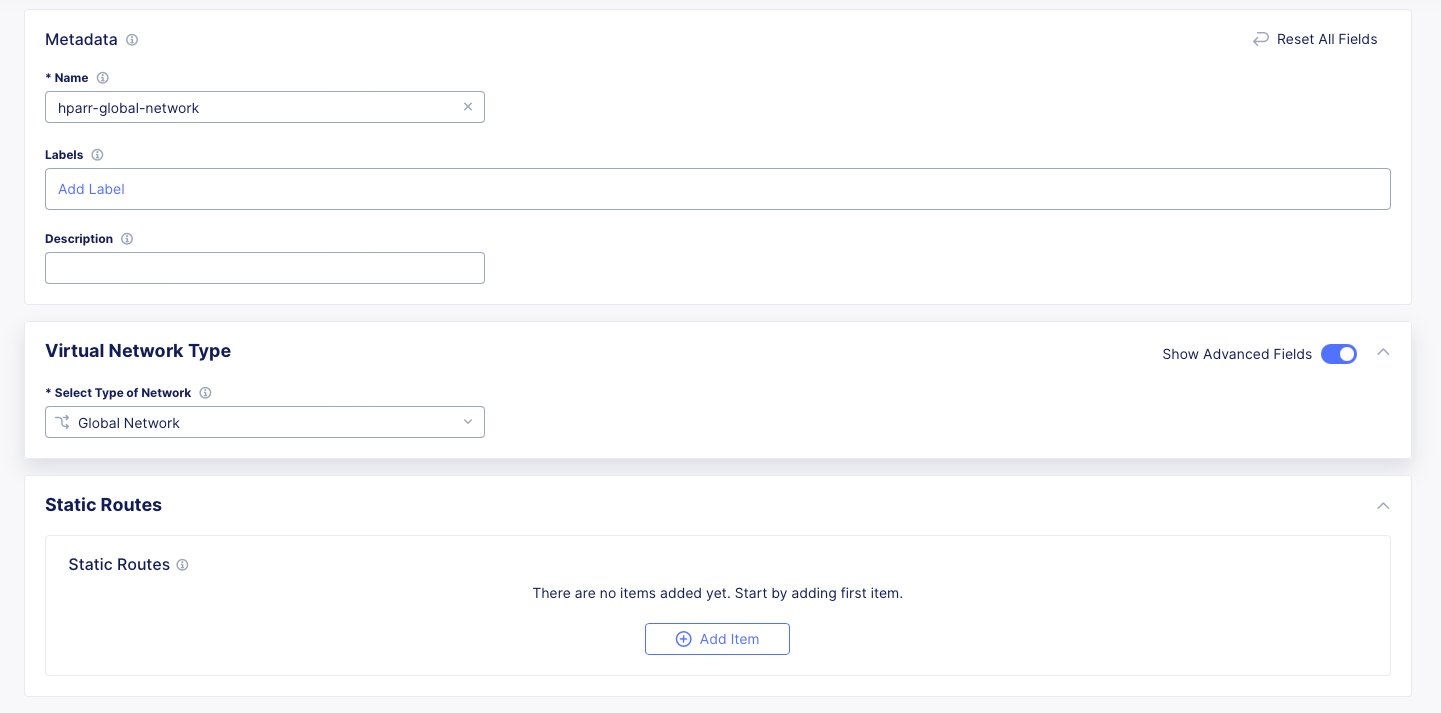The height and width of the screenshot is (713, 1441).
Task: Open info icon next to inner Static Routes label
Action: pos(182,565)
